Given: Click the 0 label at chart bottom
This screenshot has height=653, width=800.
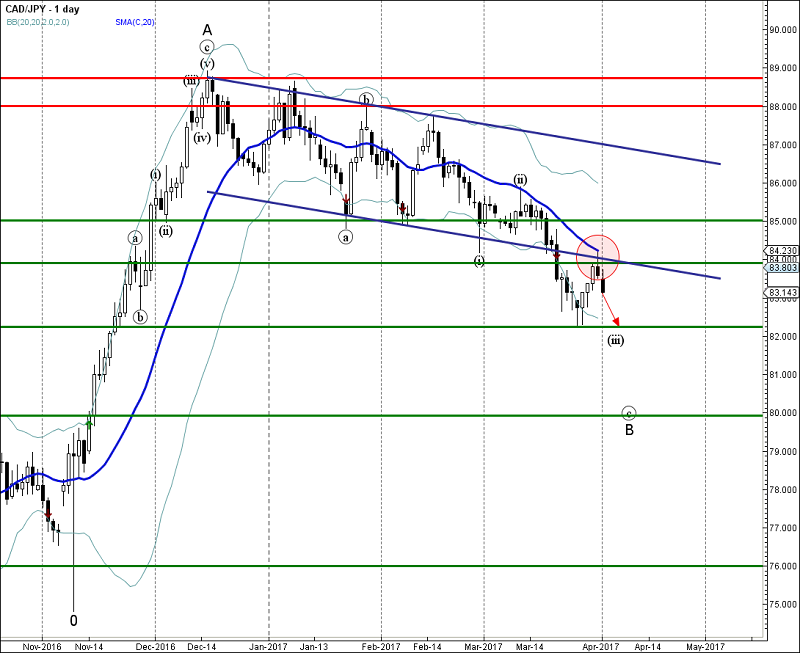Looking at the screenshot, I should pos(74,618).
